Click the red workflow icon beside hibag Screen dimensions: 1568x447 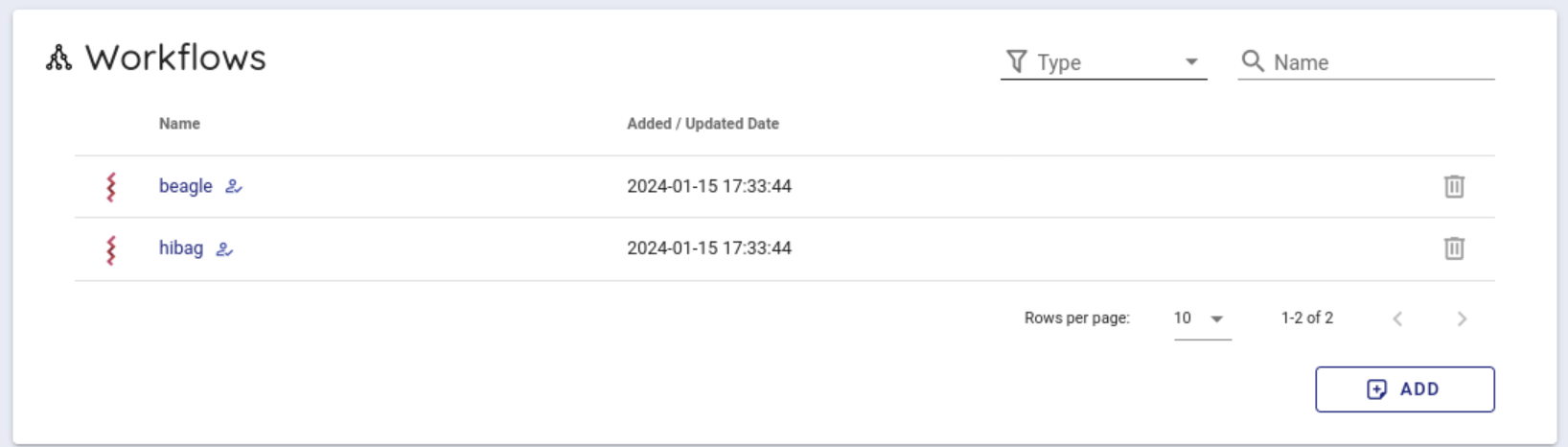point(111,249)
